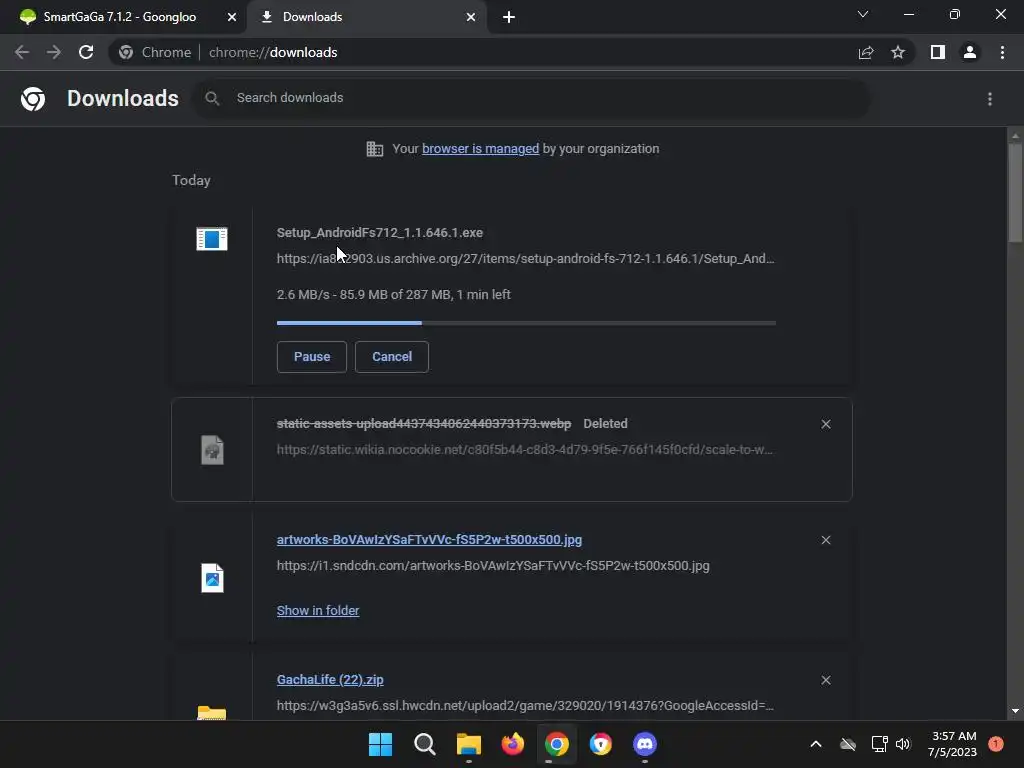Focus the Search downloads field
Screen dimensions: 1024x768
point(532,99)
